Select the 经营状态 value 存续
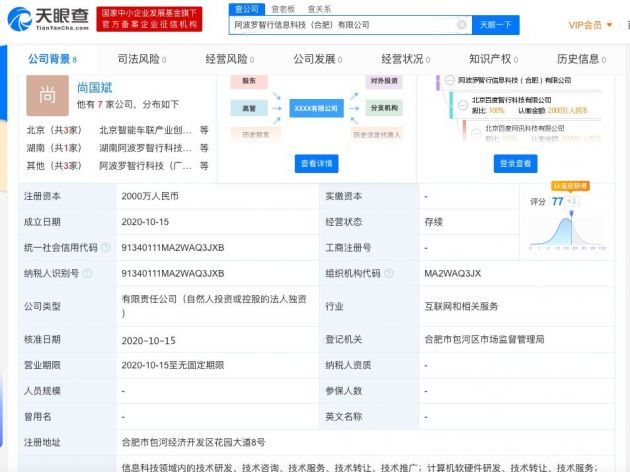This screenshot has width=630, height=472. (x=434, y=222)
